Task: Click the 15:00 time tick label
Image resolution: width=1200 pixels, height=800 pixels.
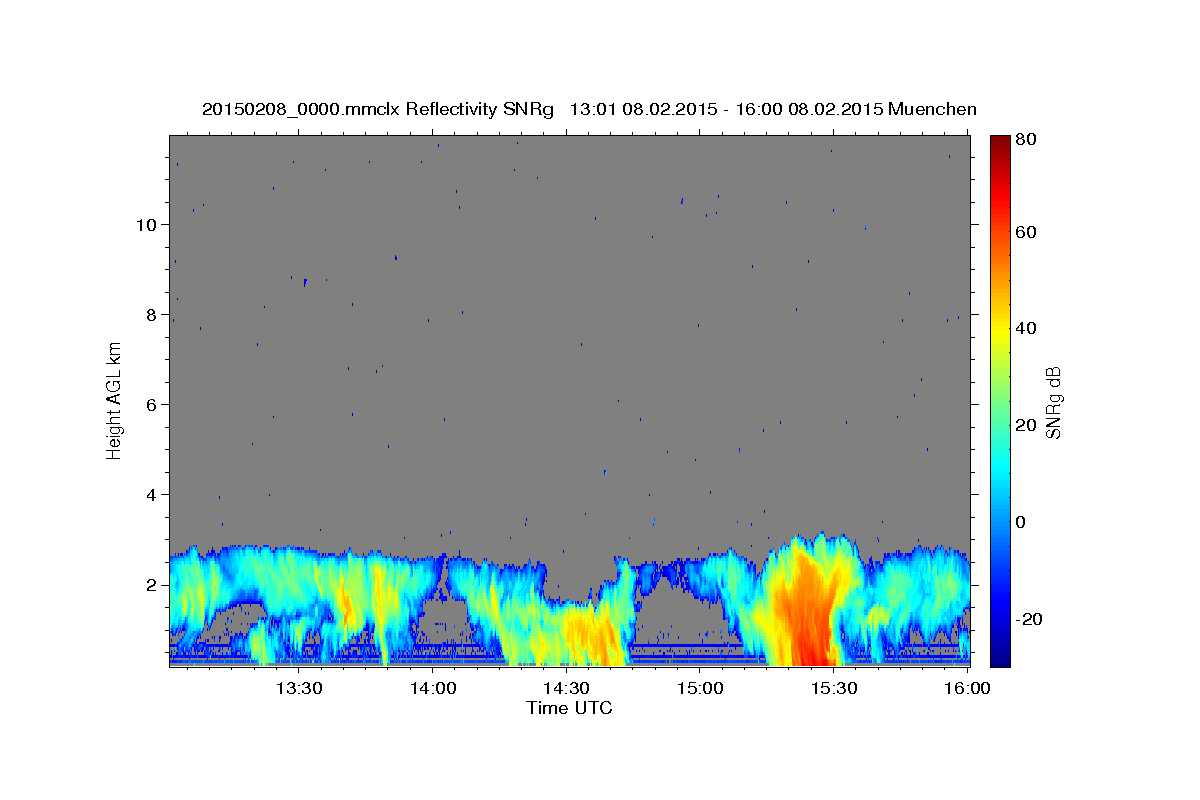Action: pyautogui.click(x=700, y=688)
